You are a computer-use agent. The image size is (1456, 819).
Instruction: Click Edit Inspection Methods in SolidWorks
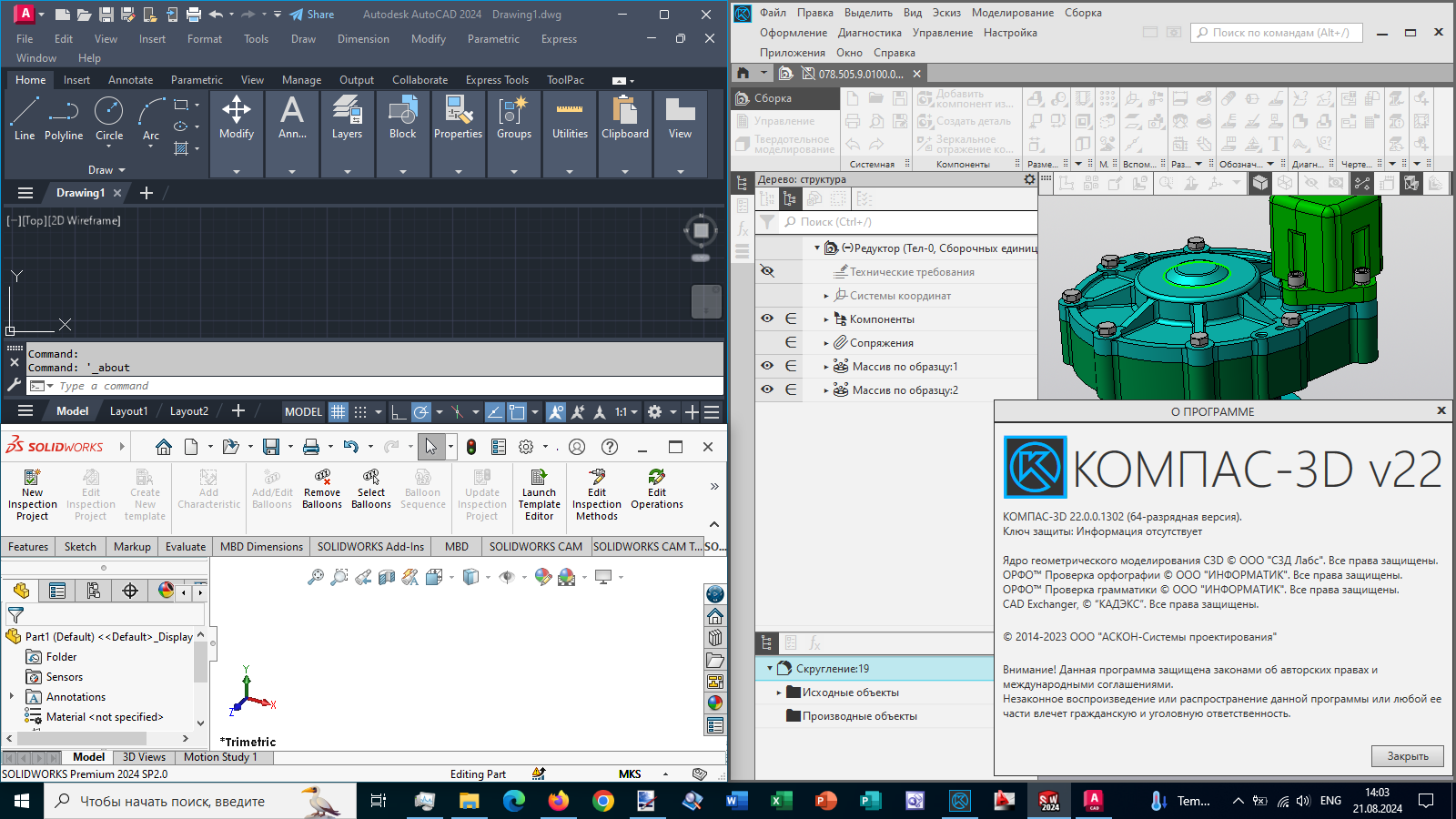pyautogui.click(x=597, y=494)
